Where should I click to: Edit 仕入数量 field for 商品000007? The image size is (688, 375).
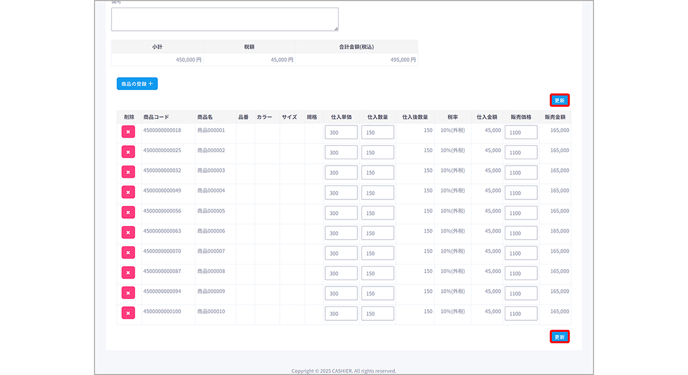[378, 253]
